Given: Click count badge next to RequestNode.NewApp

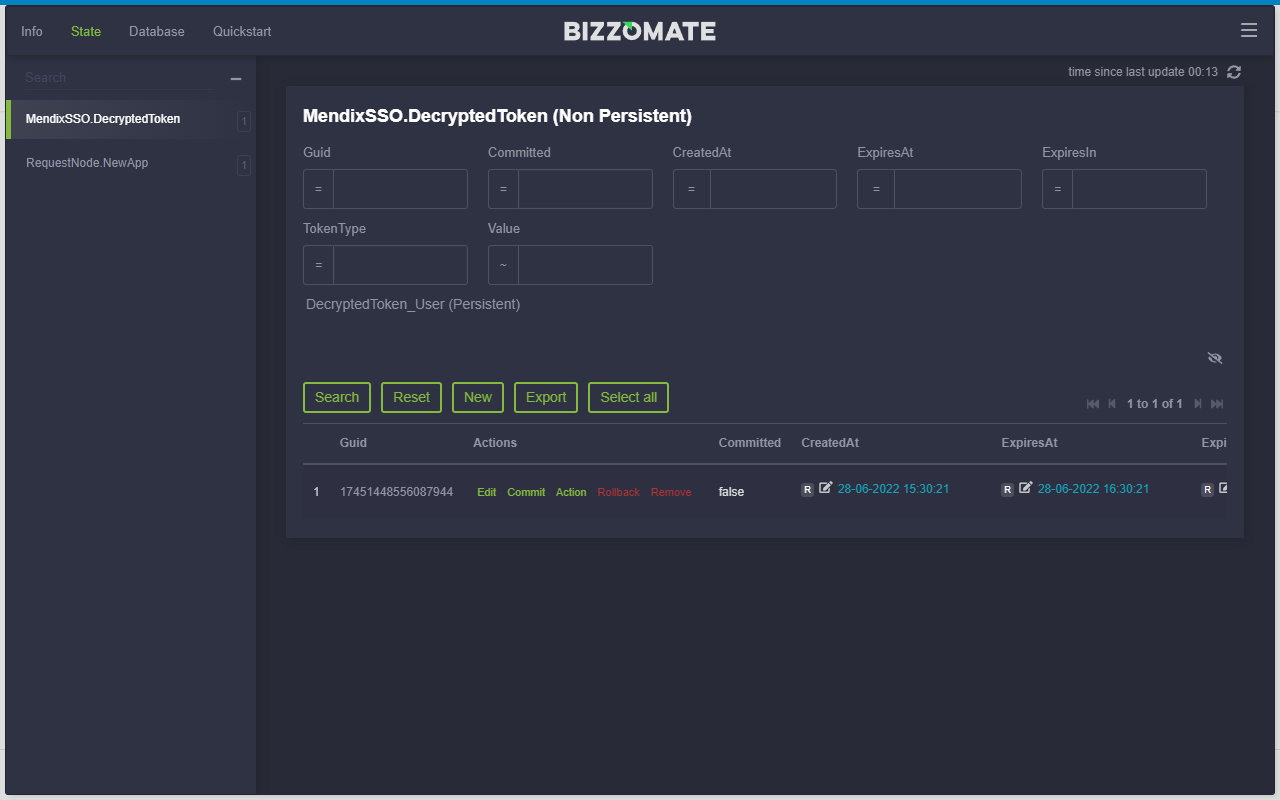Looking at the screenshot, I should click(x=244, y=165).
